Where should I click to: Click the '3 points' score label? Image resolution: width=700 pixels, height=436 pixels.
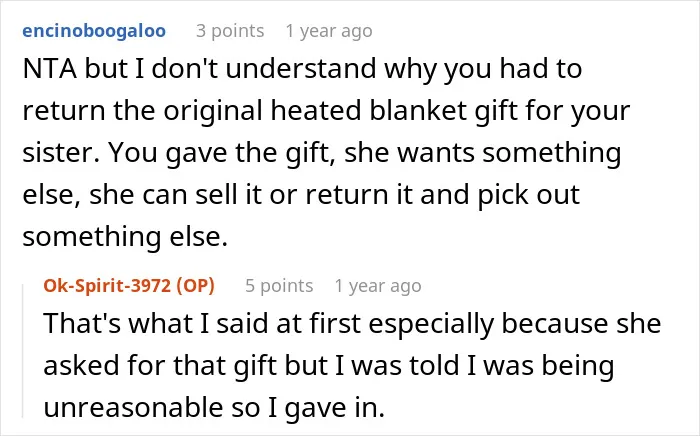[x=230, y=31]
